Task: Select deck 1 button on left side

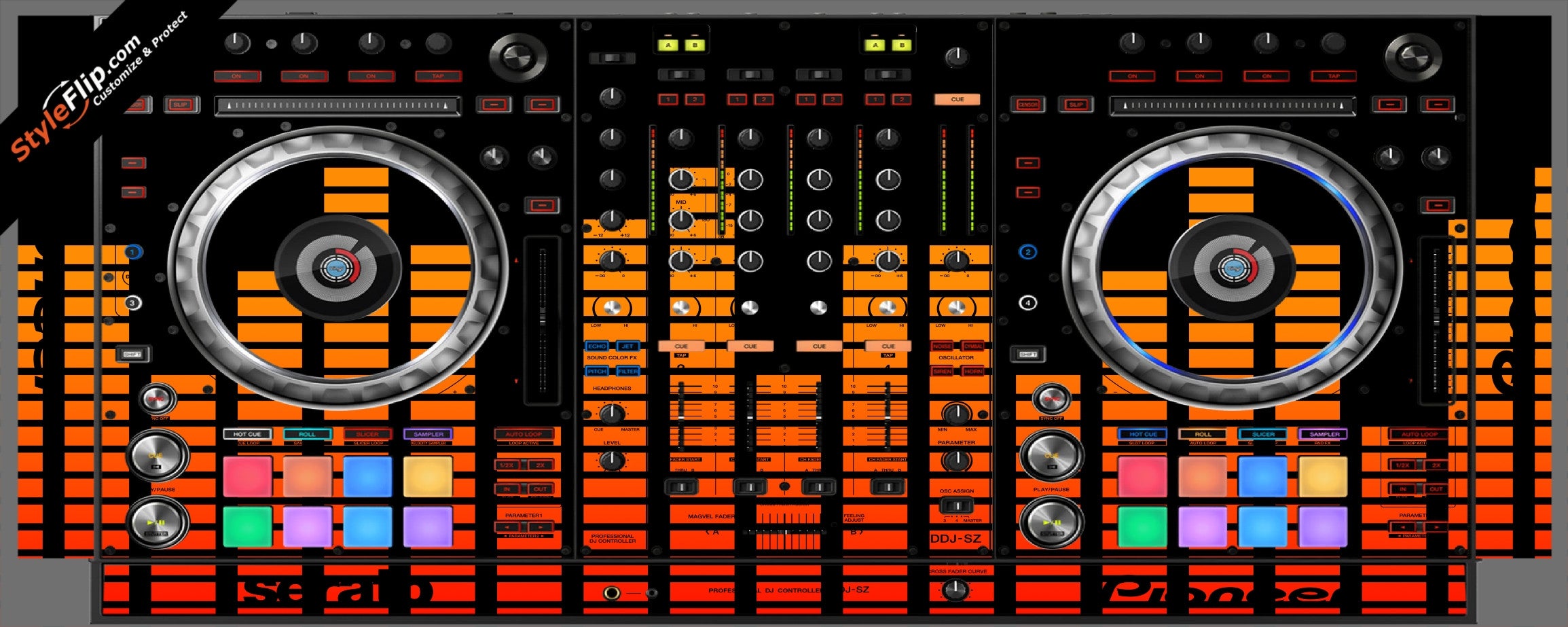Action: pyautogui.click(x=132, y=252)
